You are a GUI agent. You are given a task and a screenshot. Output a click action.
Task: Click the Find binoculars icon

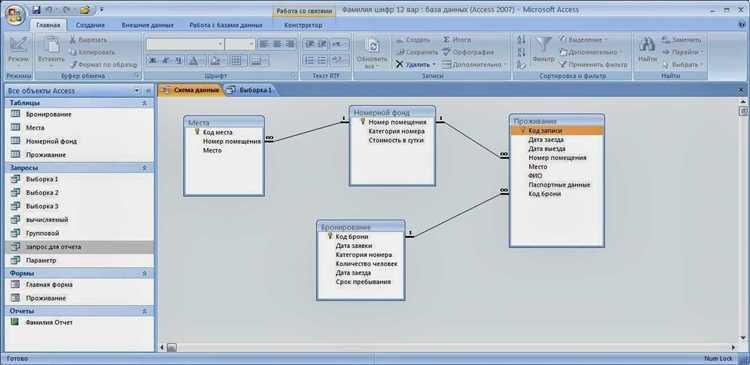[647, 45]
